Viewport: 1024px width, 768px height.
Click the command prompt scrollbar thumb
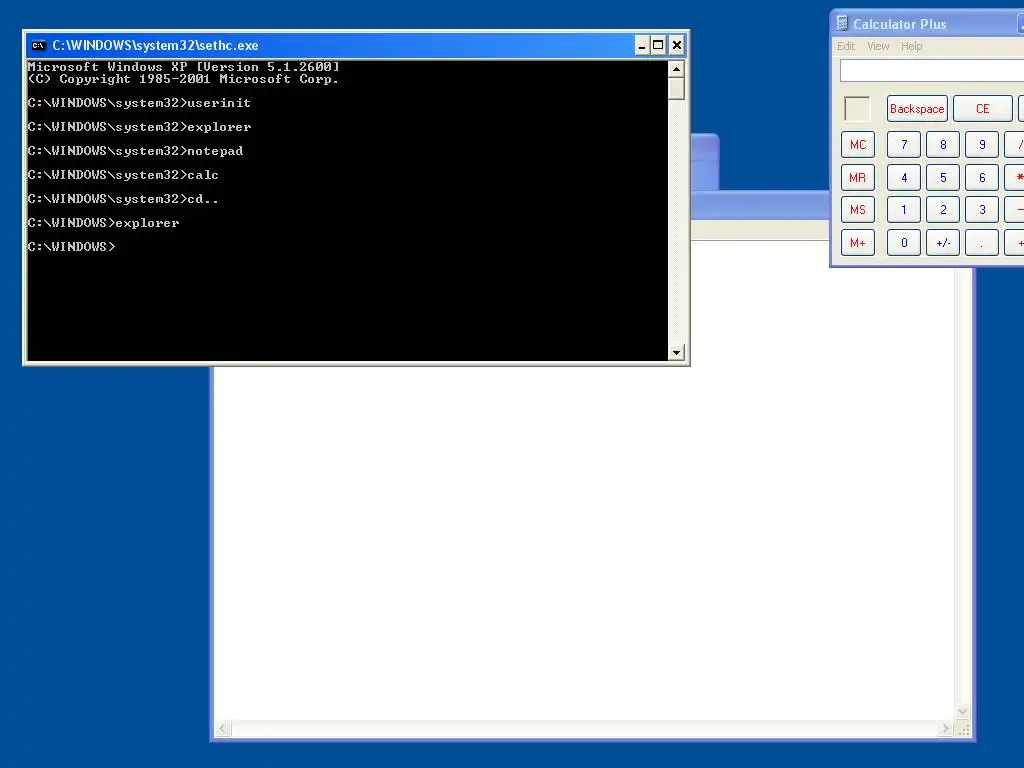tap(676, 88)
